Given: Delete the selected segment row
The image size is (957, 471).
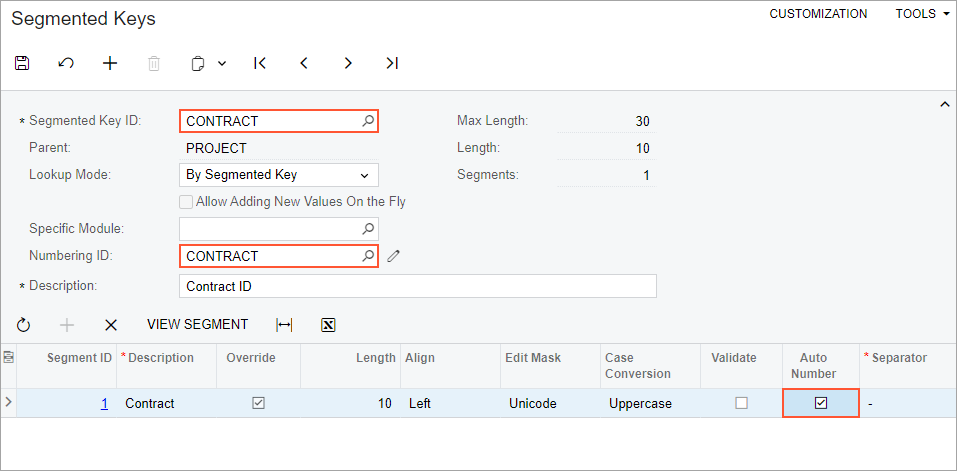Looking at the screenshot, I should coord(111,325).
